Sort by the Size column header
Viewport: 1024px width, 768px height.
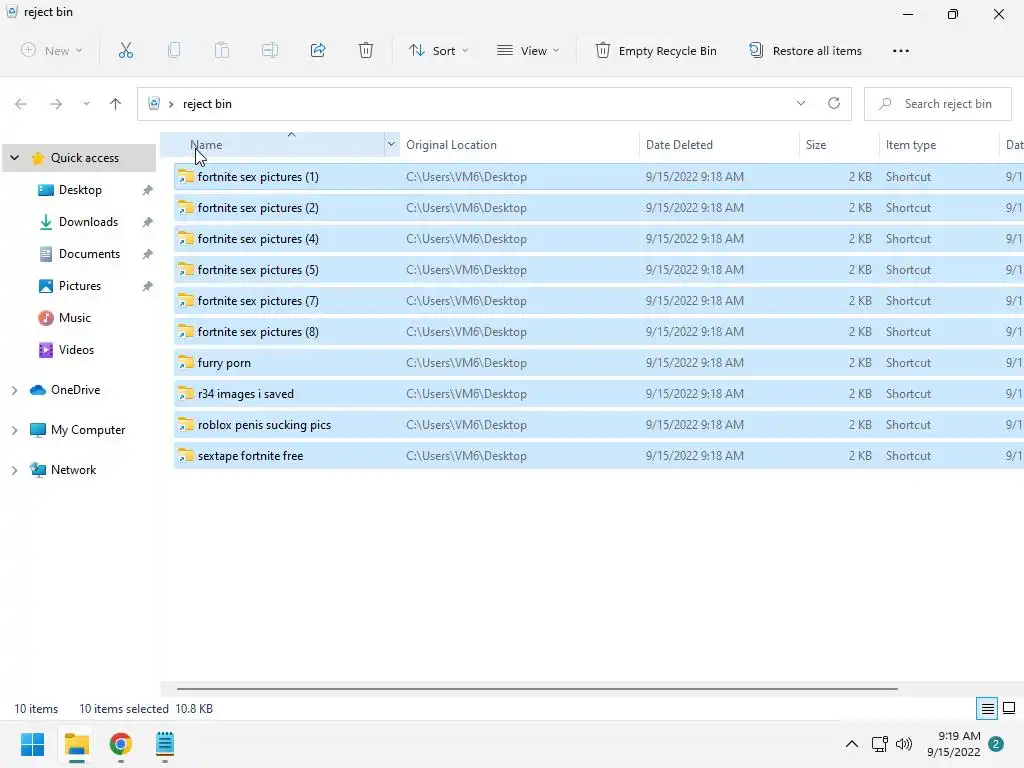coord(839,144)
